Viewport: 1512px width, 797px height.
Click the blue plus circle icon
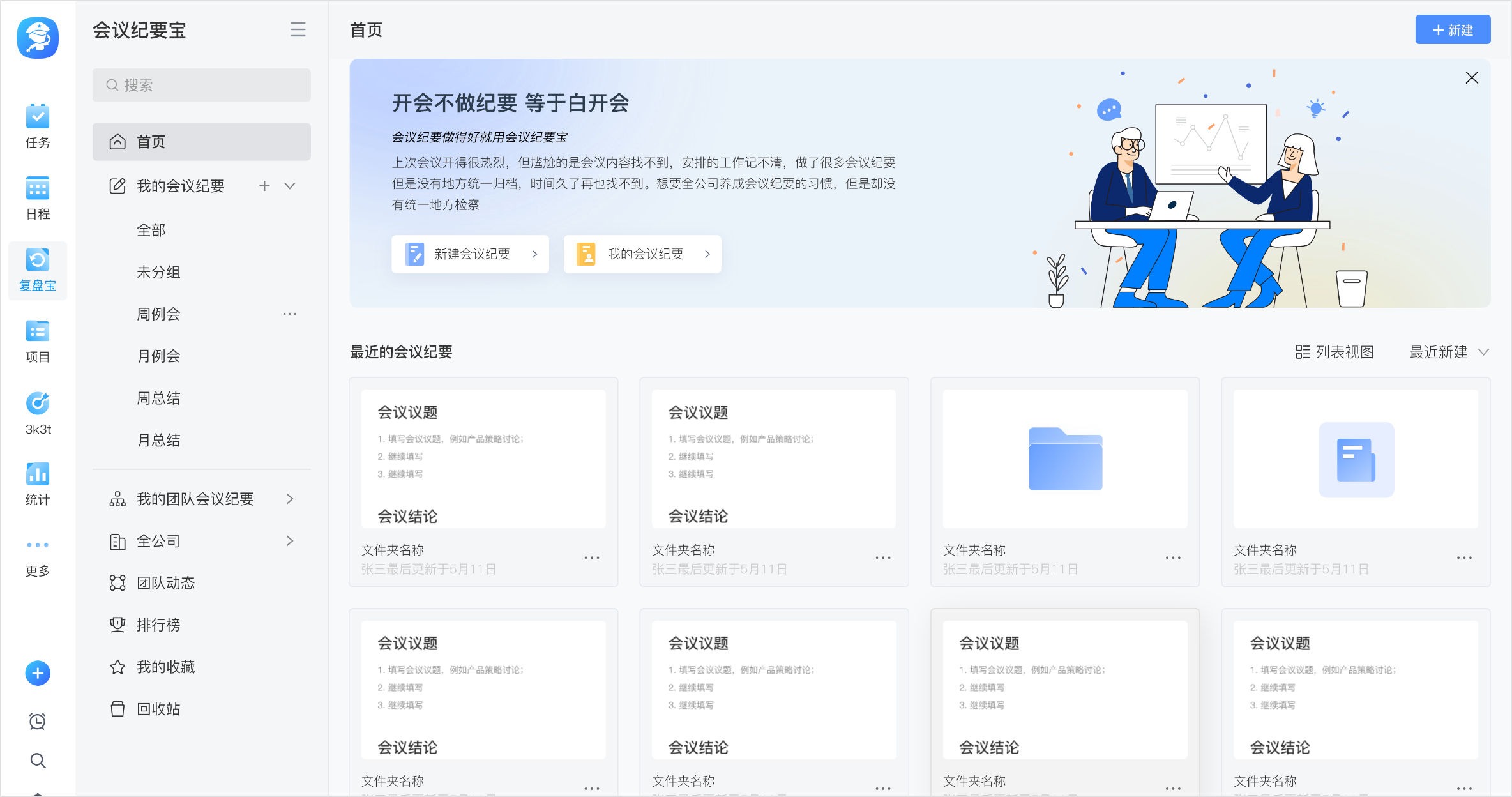click(x=38, y=673)
